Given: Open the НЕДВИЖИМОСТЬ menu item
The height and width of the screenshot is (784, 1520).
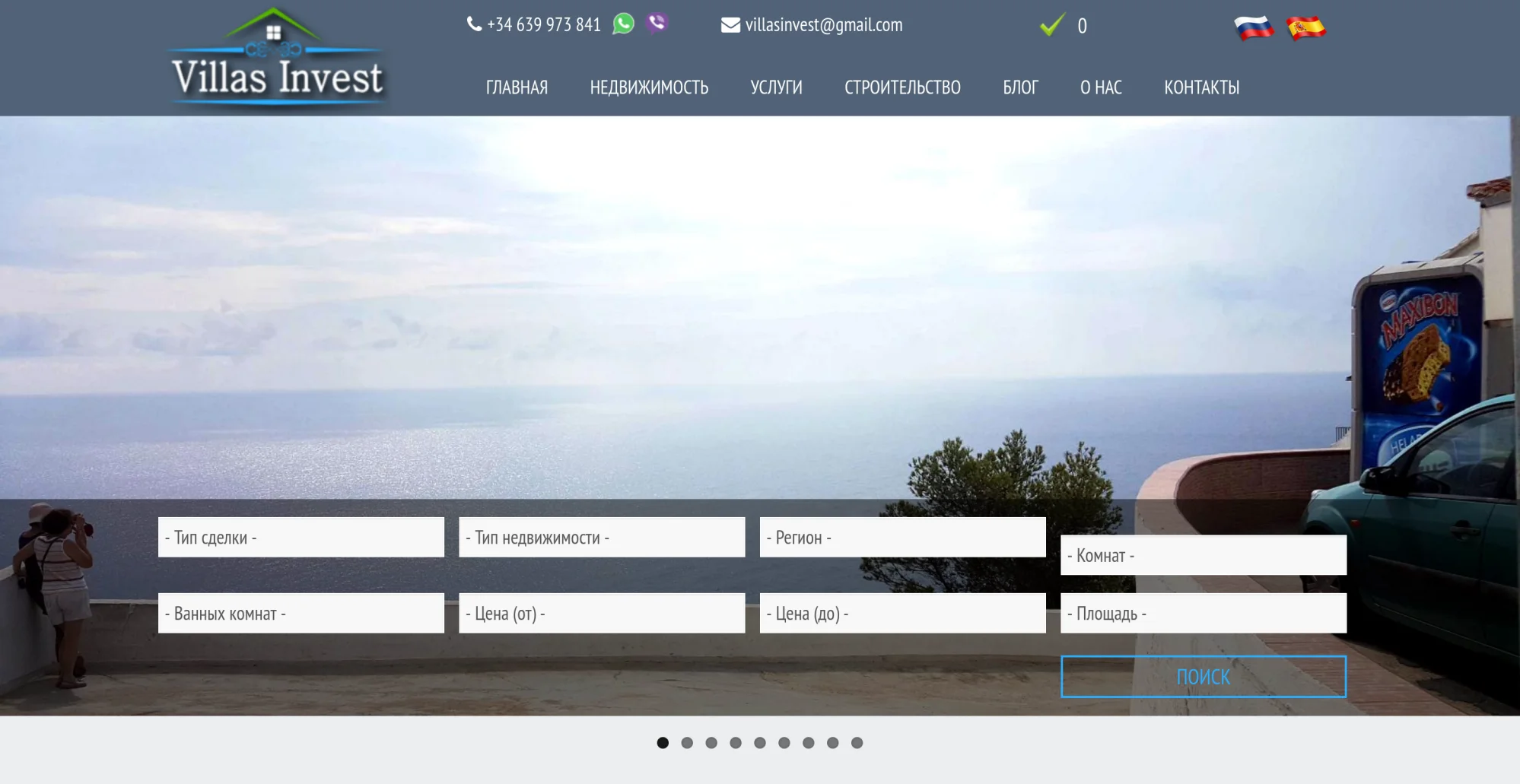Looking at the screenshot, I should coord(649,87).
